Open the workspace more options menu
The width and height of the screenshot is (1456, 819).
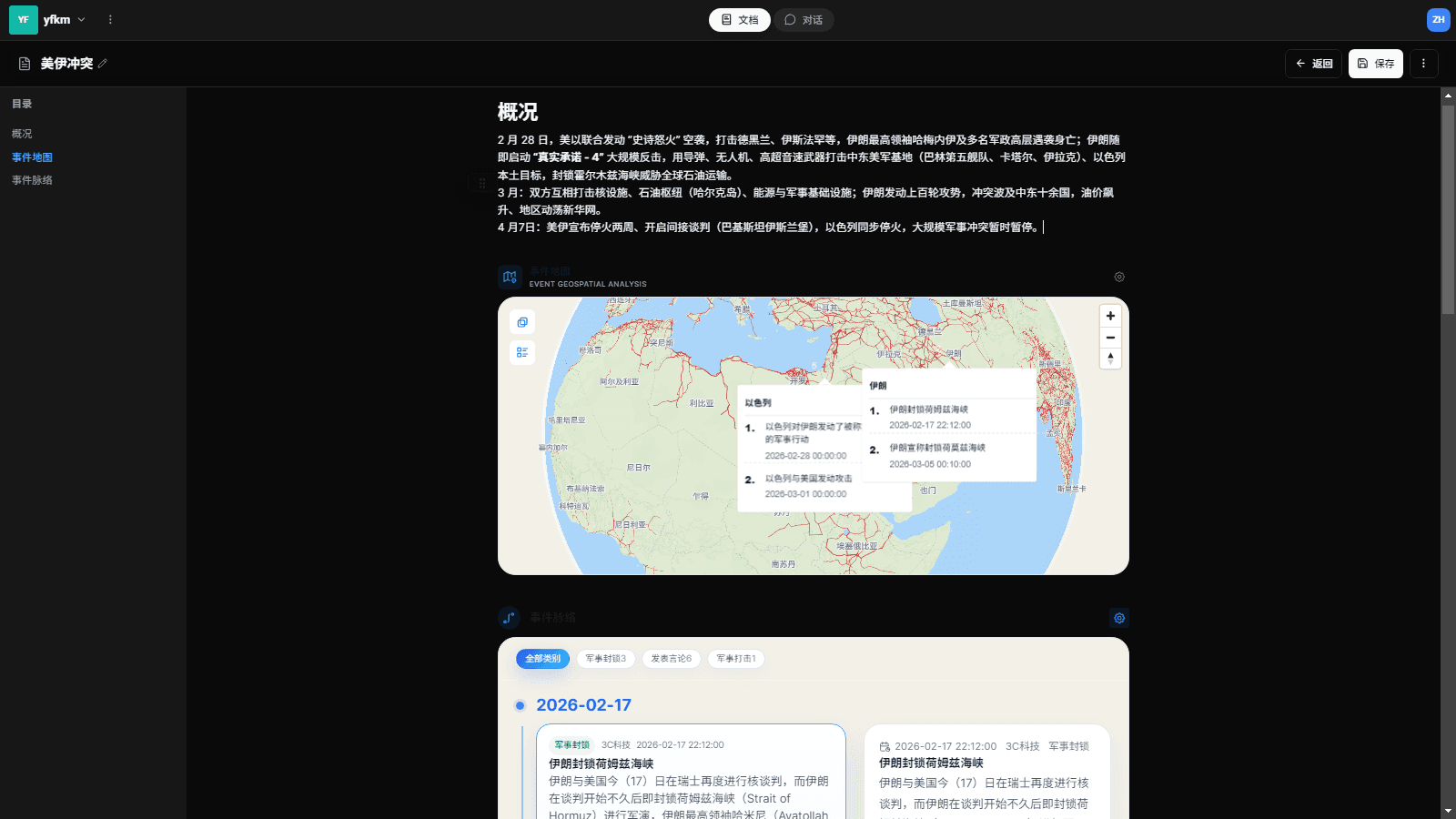(110, 19)
